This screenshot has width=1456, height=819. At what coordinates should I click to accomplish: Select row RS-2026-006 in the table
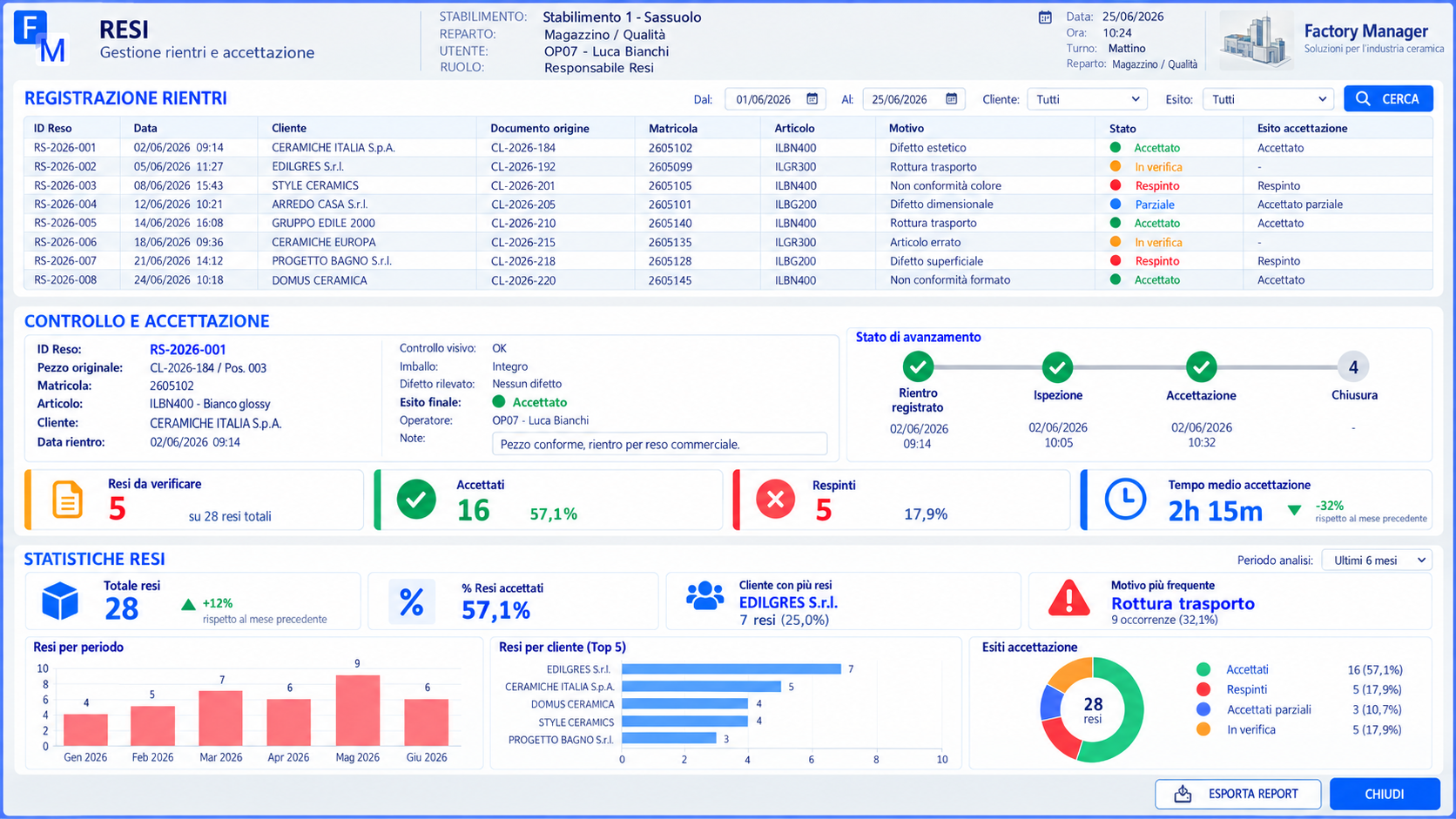coord(728,242)
